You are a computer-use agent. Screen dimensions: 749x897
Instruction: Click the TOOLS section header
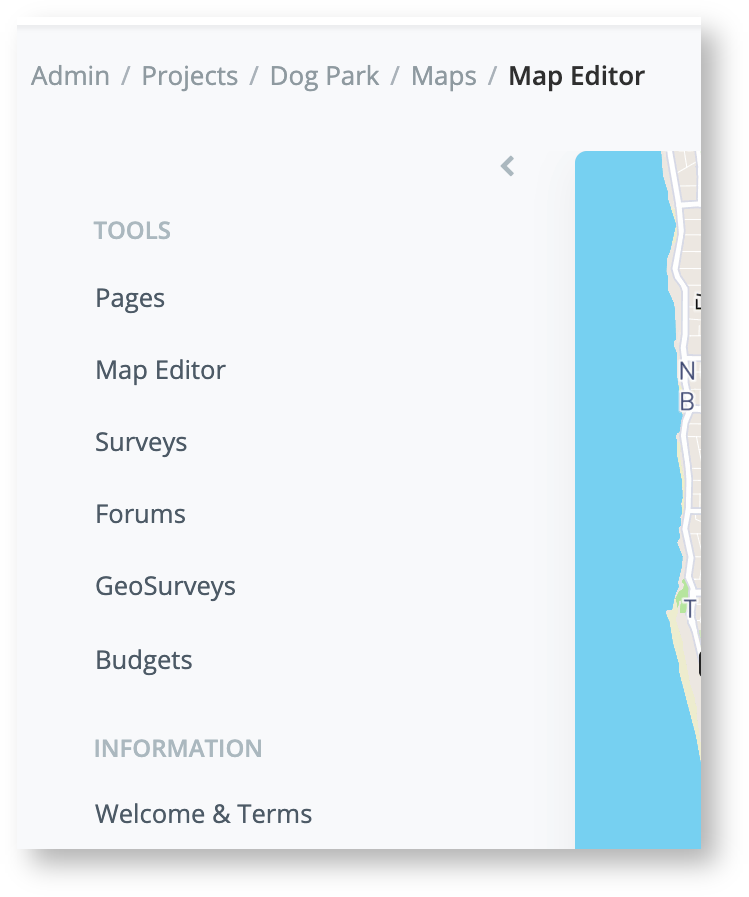[132, 230]
